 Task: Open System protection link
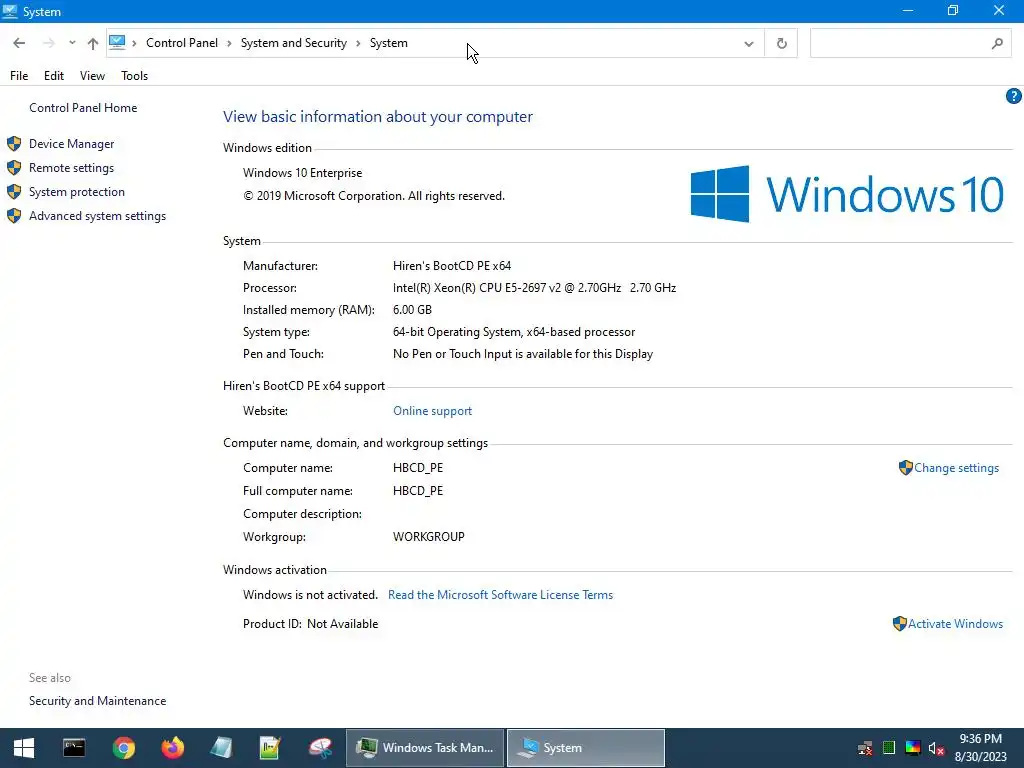[76, 192]
